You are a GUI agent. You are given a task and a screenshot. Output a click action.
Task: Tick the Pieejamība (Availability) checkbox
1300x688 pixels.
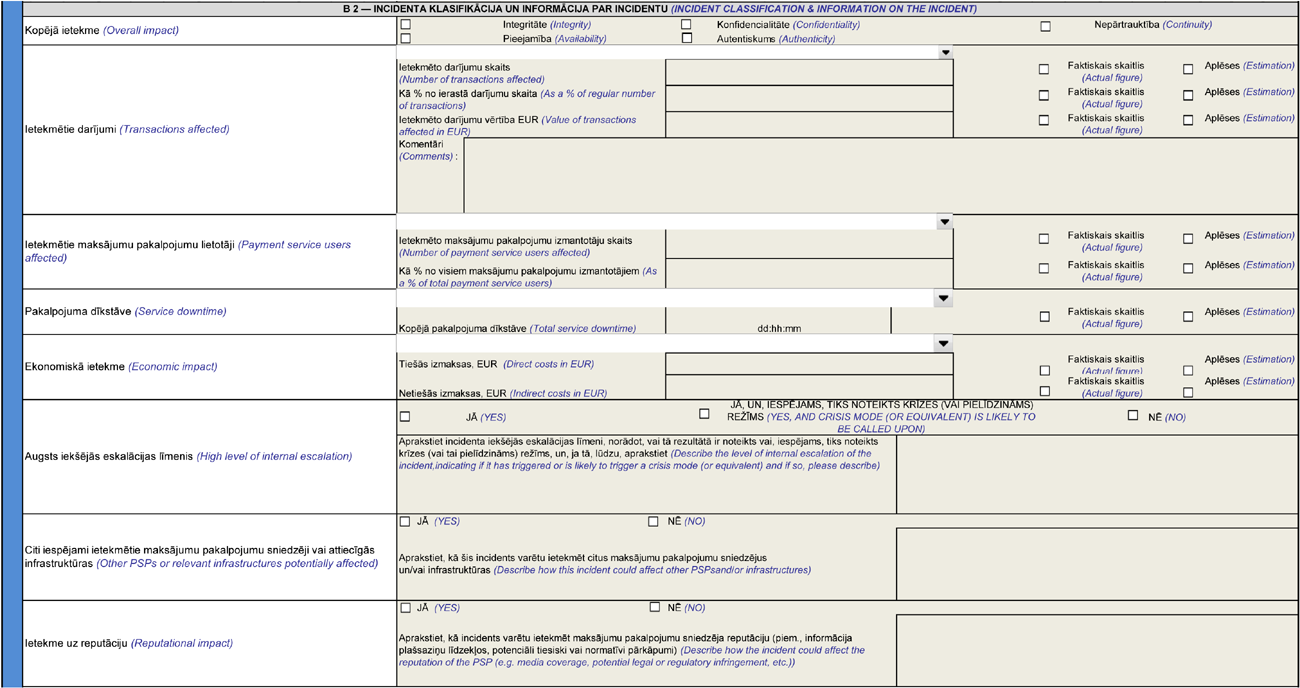point(405,39)
